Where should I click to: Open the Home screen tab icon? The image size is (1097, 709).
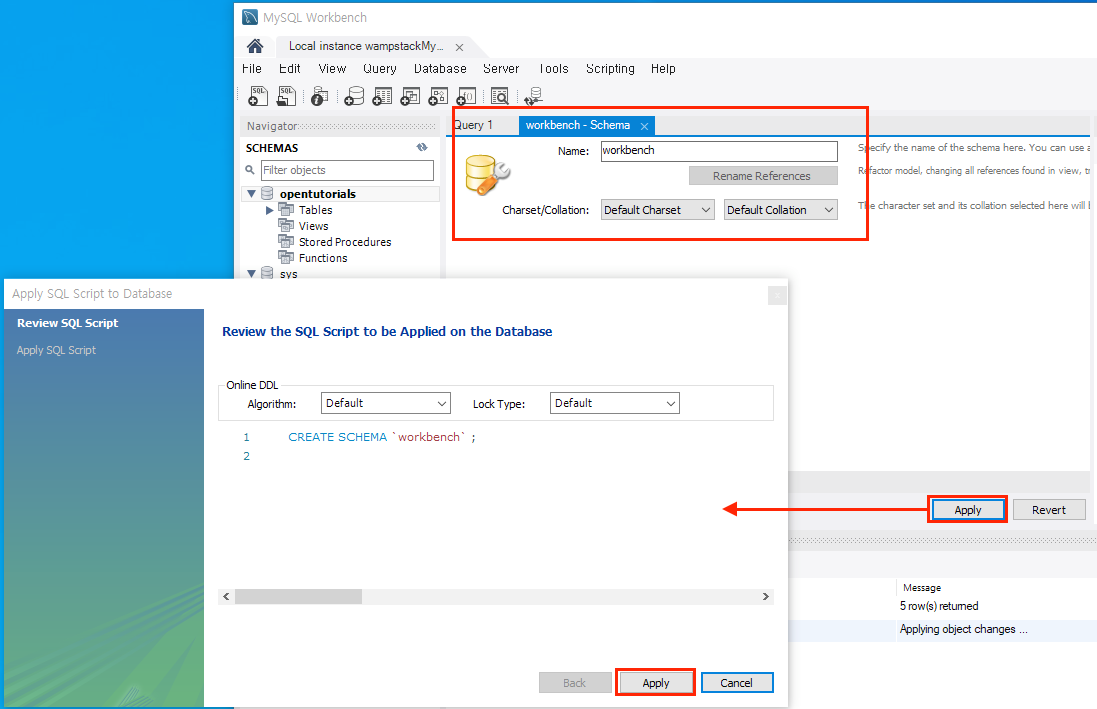coord(255,46)
